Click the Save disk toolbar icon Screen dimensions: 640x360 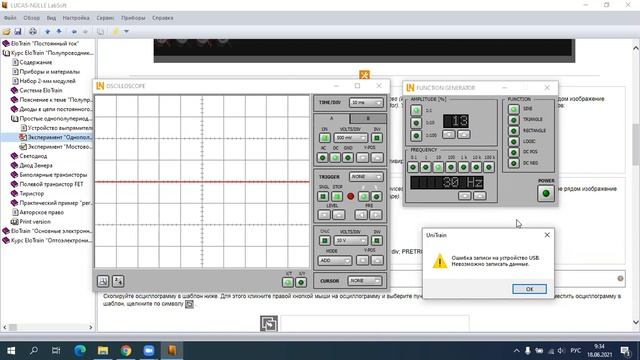[x=18, y=31]
